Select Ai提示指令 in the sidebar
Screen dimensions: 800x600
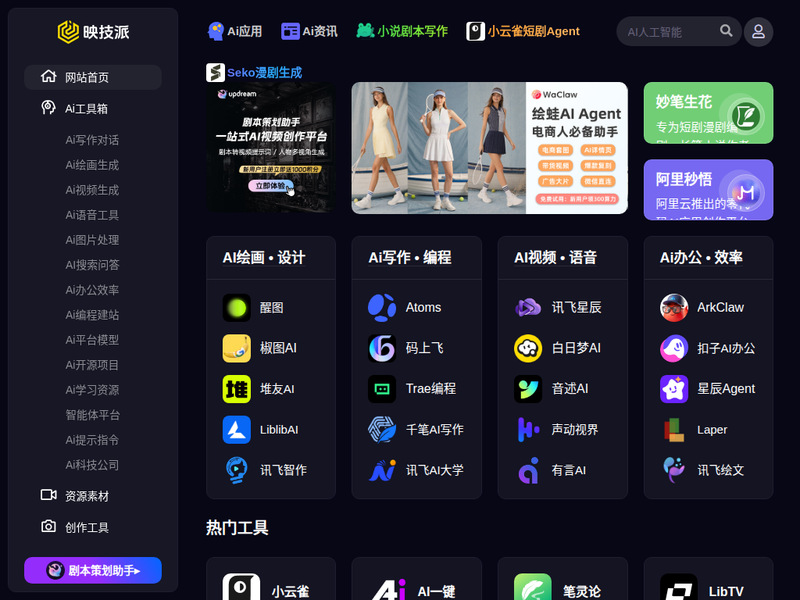[92, 440]
